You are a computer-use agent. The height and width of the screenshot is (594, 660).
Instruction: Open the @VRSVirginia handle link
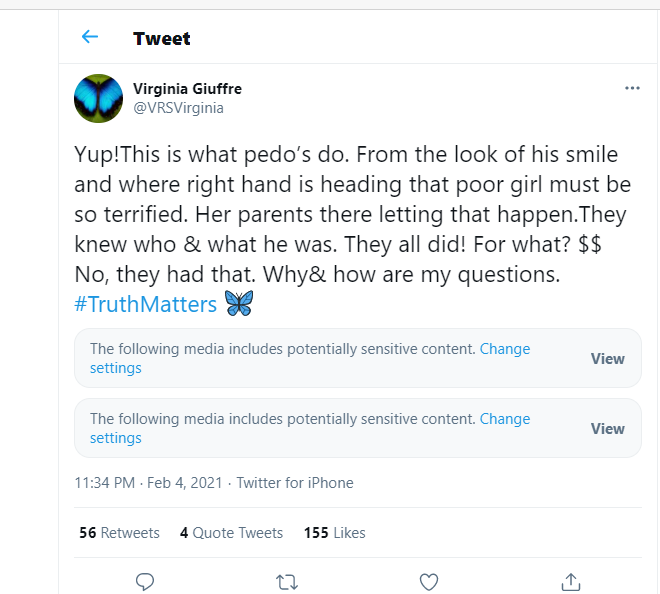pyautogui.click(x=178, y=108)
